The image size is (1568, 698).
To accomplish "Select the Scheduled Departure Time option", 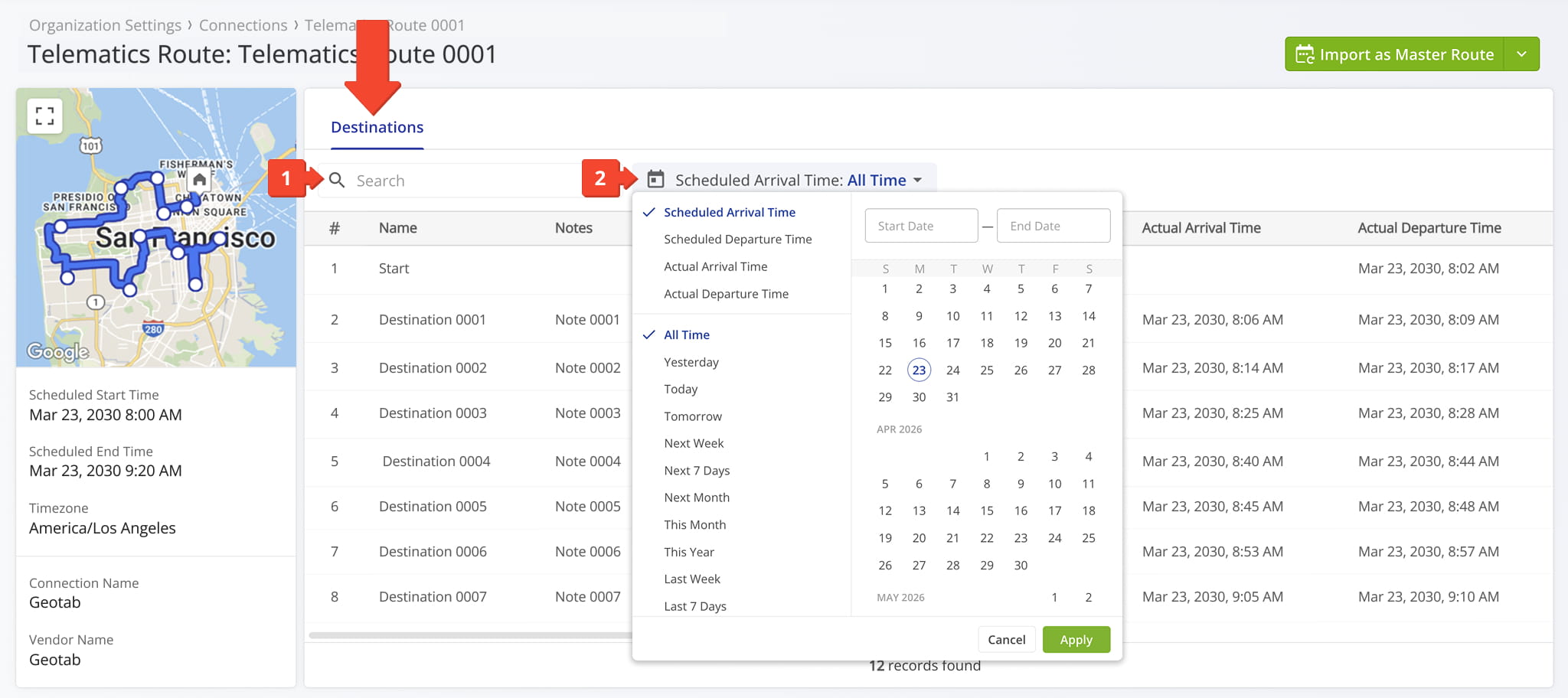I will (737, 240).
